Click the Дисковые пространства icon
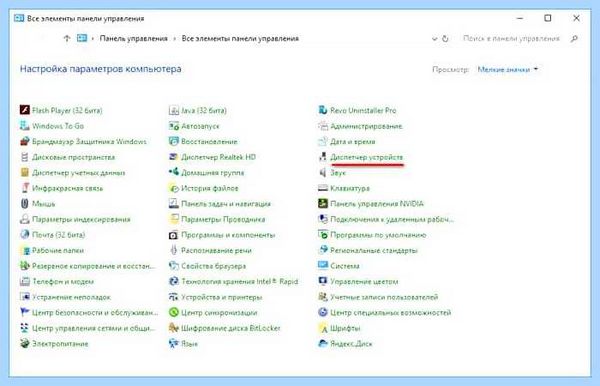Image resolution: width=600 pixels, height=386 pixels. pyautogui.click(x=24, y=157)
